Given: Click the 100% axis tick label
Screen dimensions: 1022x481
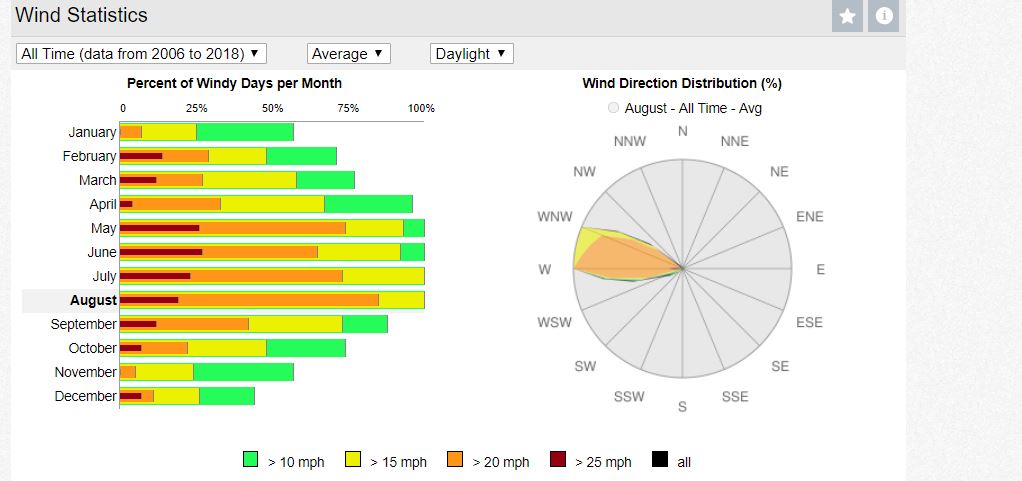Looking at the screenshot, I should coord(421,108).
